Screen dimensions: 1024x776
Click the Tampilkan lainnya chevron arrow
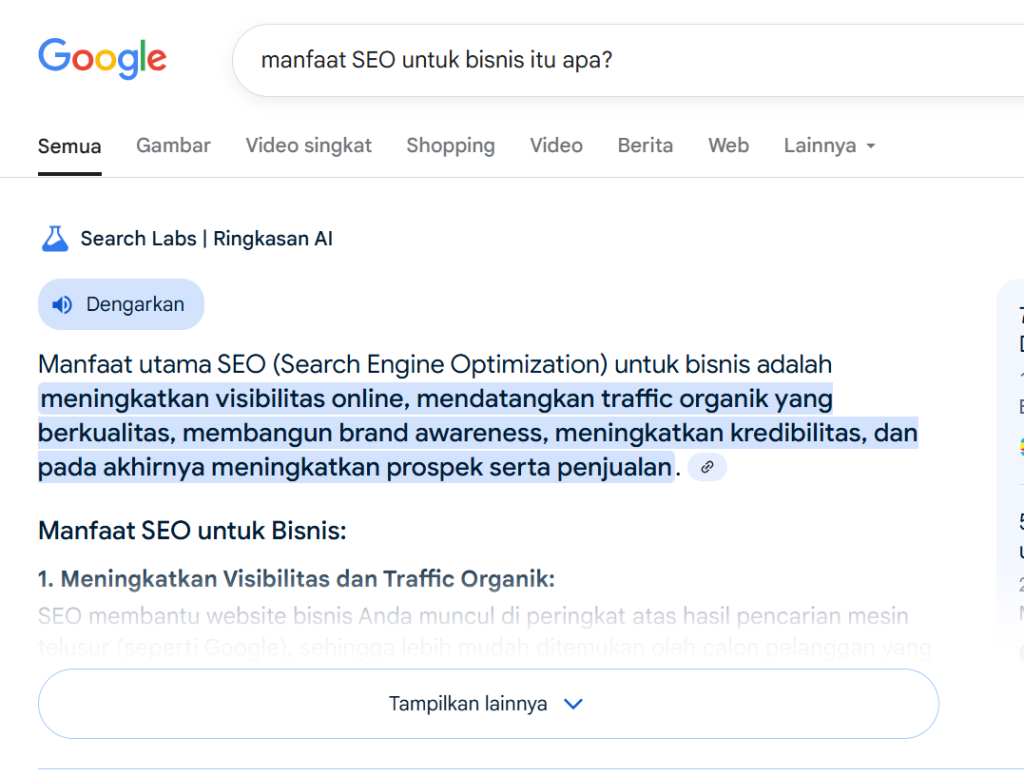(x=573, y=704)
